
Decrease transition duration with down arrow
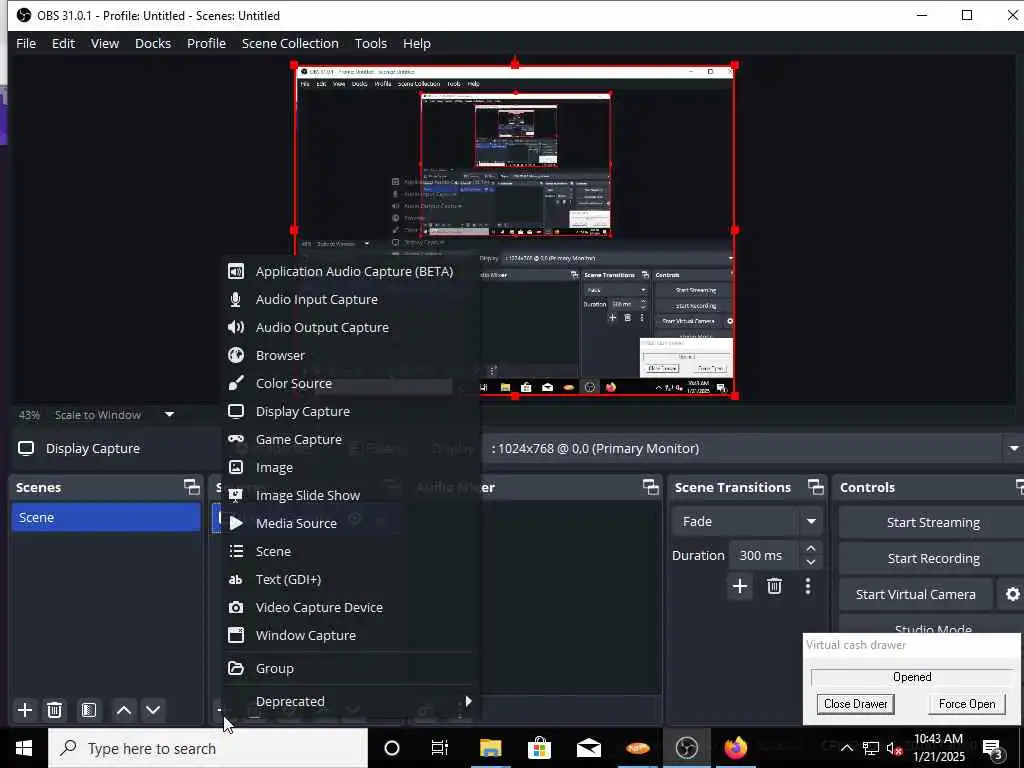point(810,562)
